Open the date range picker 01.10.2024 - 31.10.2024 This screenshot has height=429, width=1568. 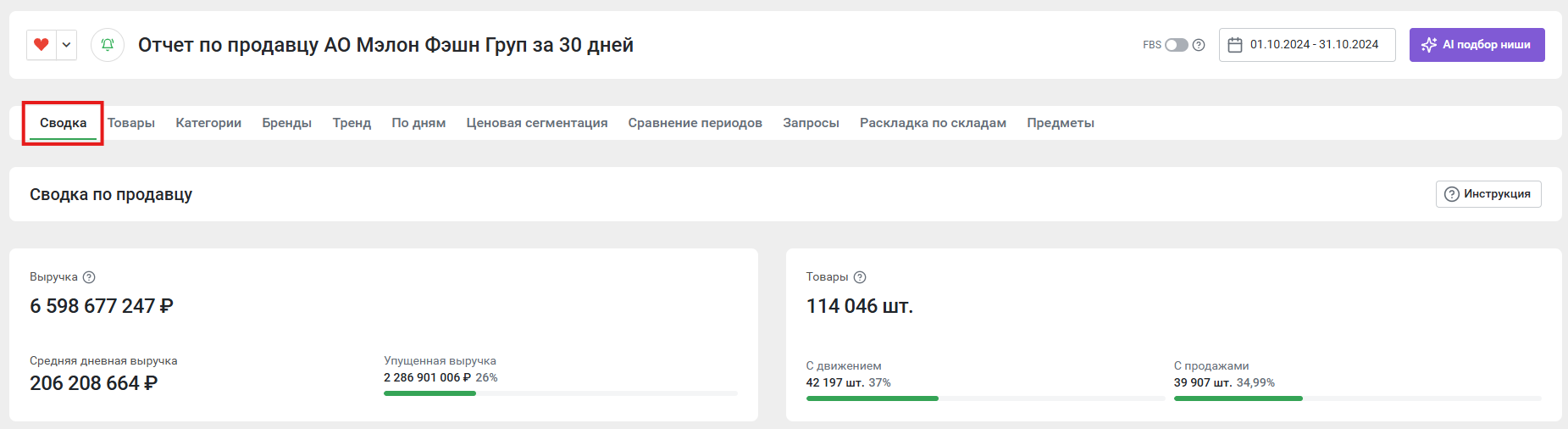tap(1307, 45)
